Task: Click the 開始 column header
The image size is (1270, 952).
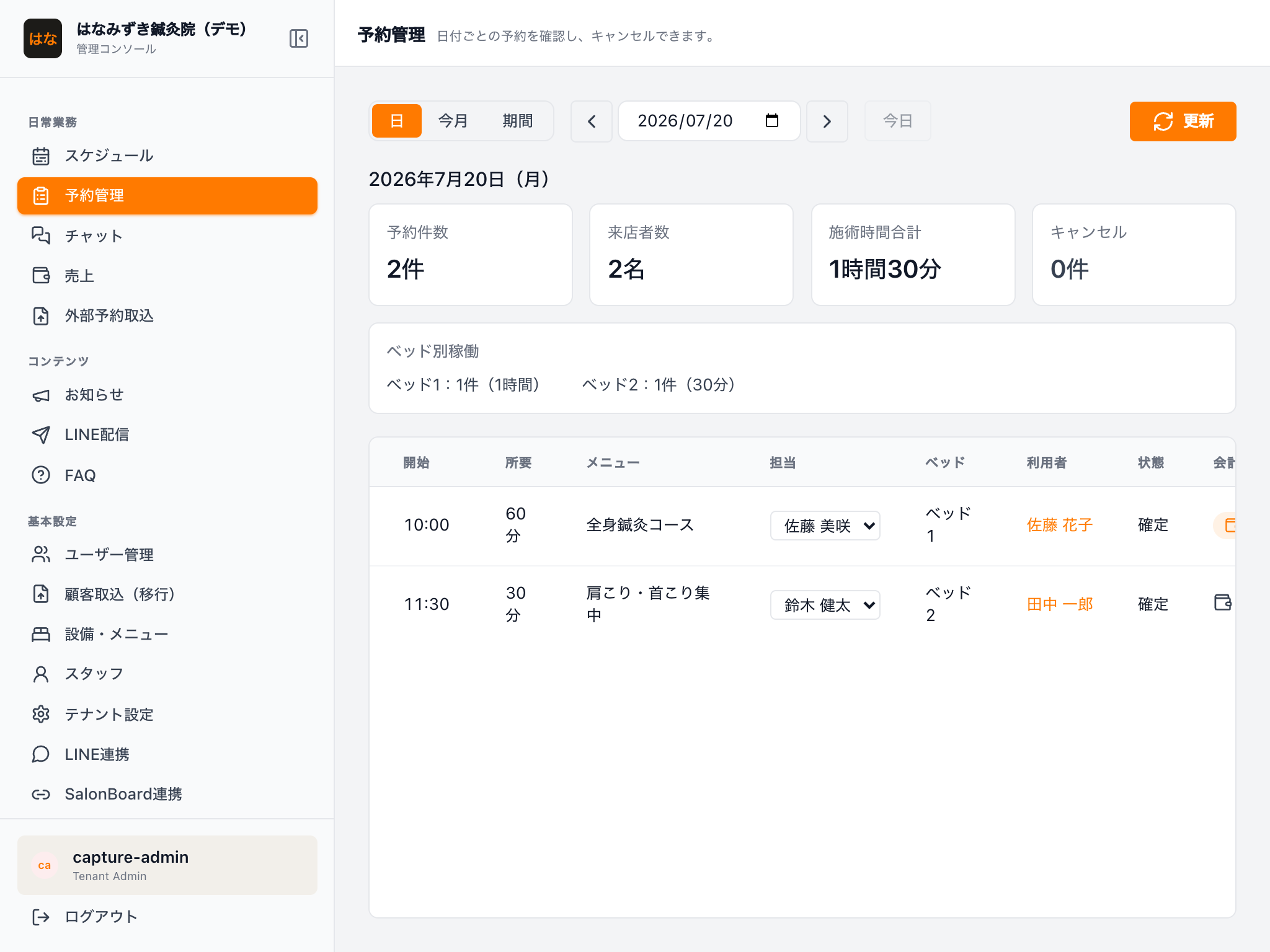Action: pos(416,462)
